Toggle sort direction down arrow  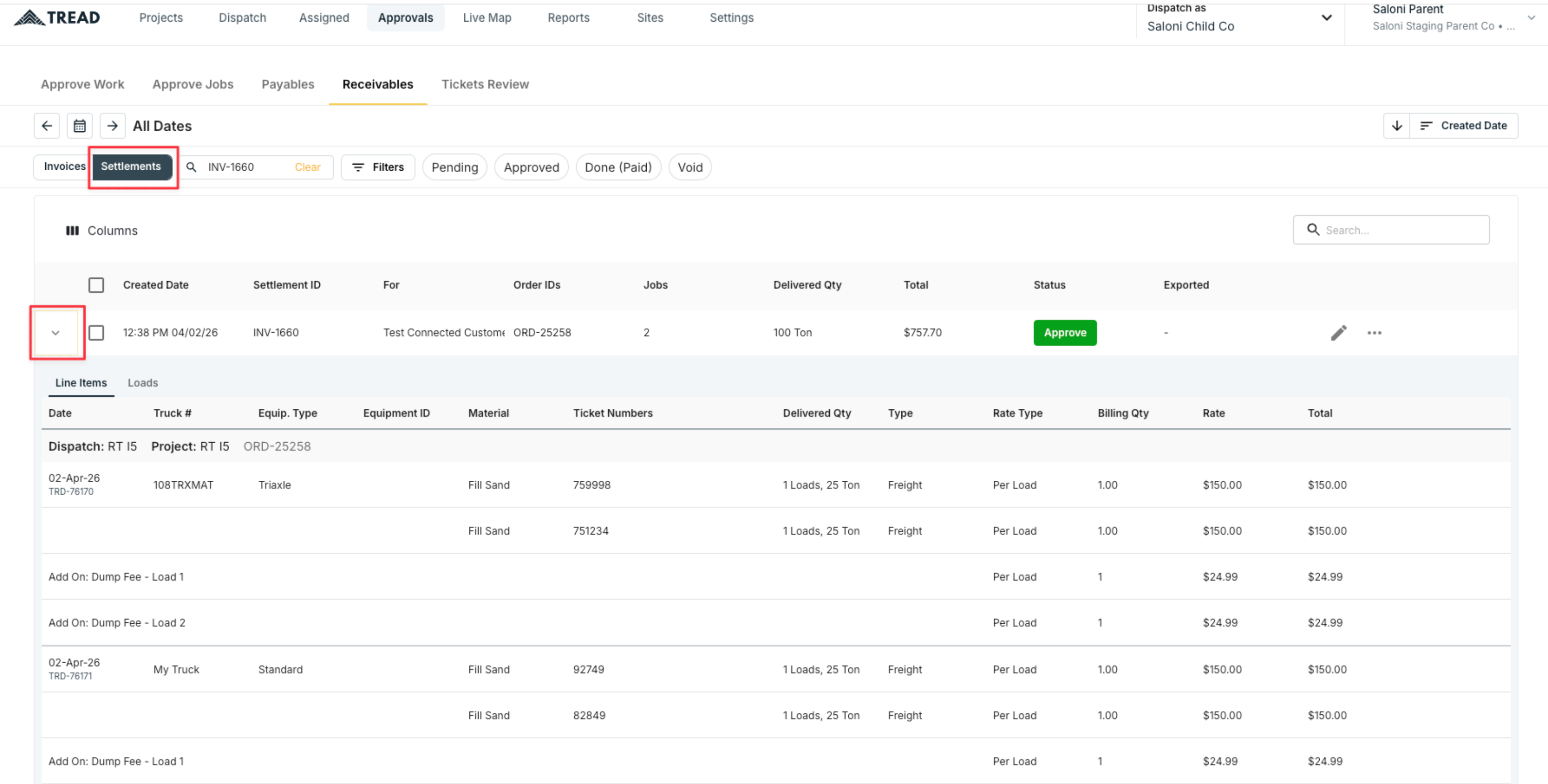click(1397, 125)
